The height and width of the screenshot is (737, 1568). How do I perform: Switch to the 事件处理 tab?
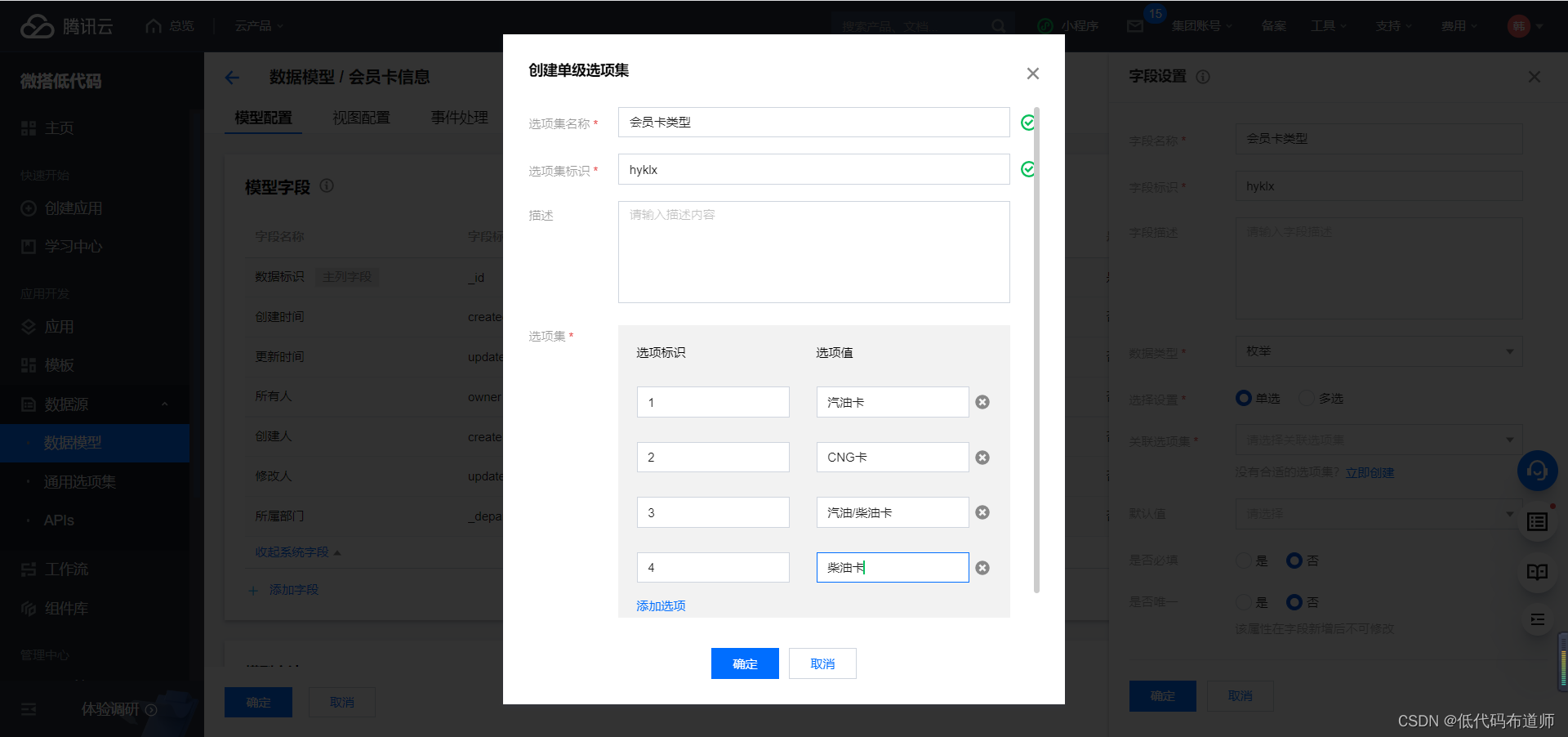459,118
